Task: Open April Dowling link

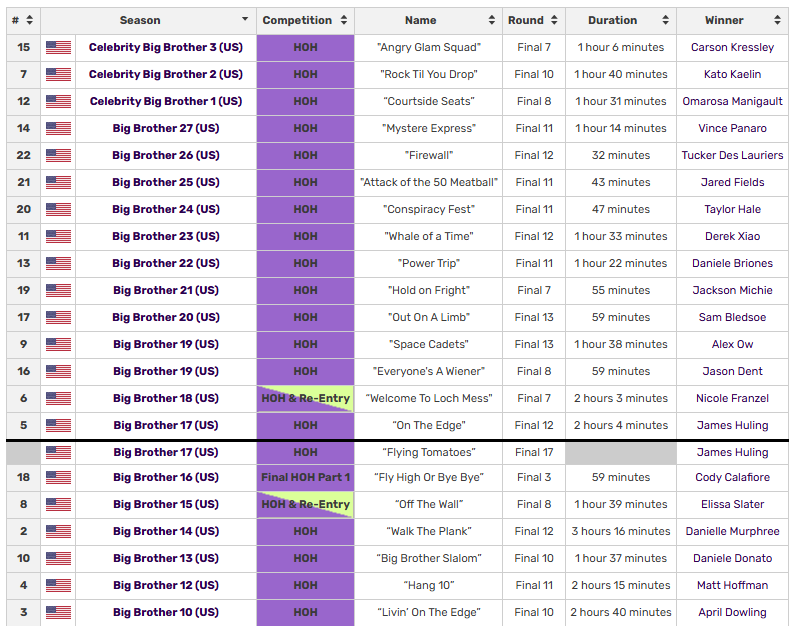Action: 732,612
